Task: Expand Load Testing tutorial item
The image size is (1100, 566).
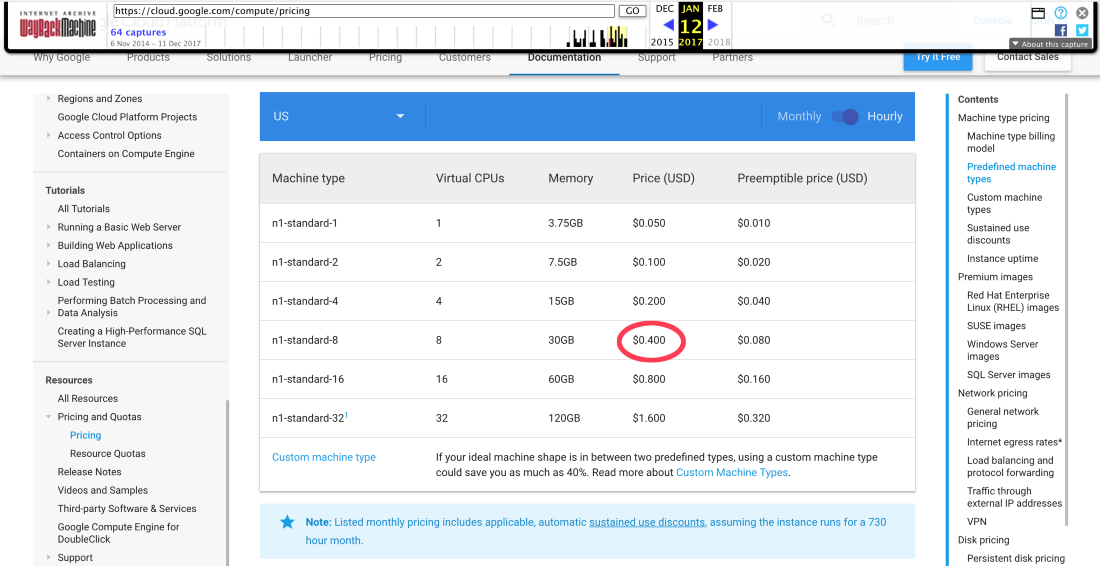Action: [x=48, y=282]
